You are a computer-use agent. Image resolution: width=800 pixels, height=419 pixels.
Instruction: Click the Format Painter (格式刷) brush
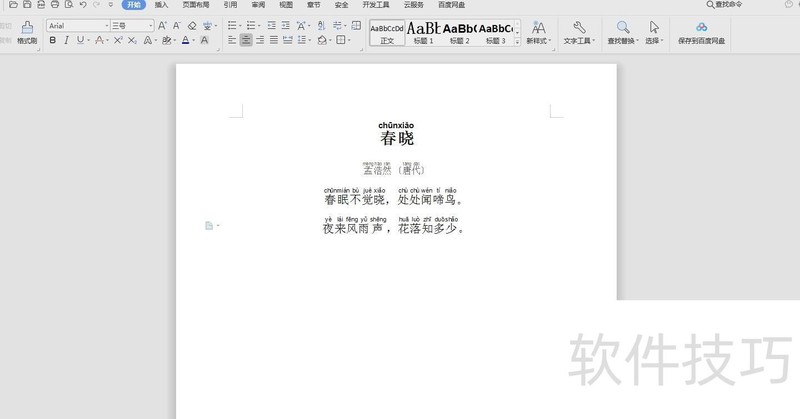[27, 32]
